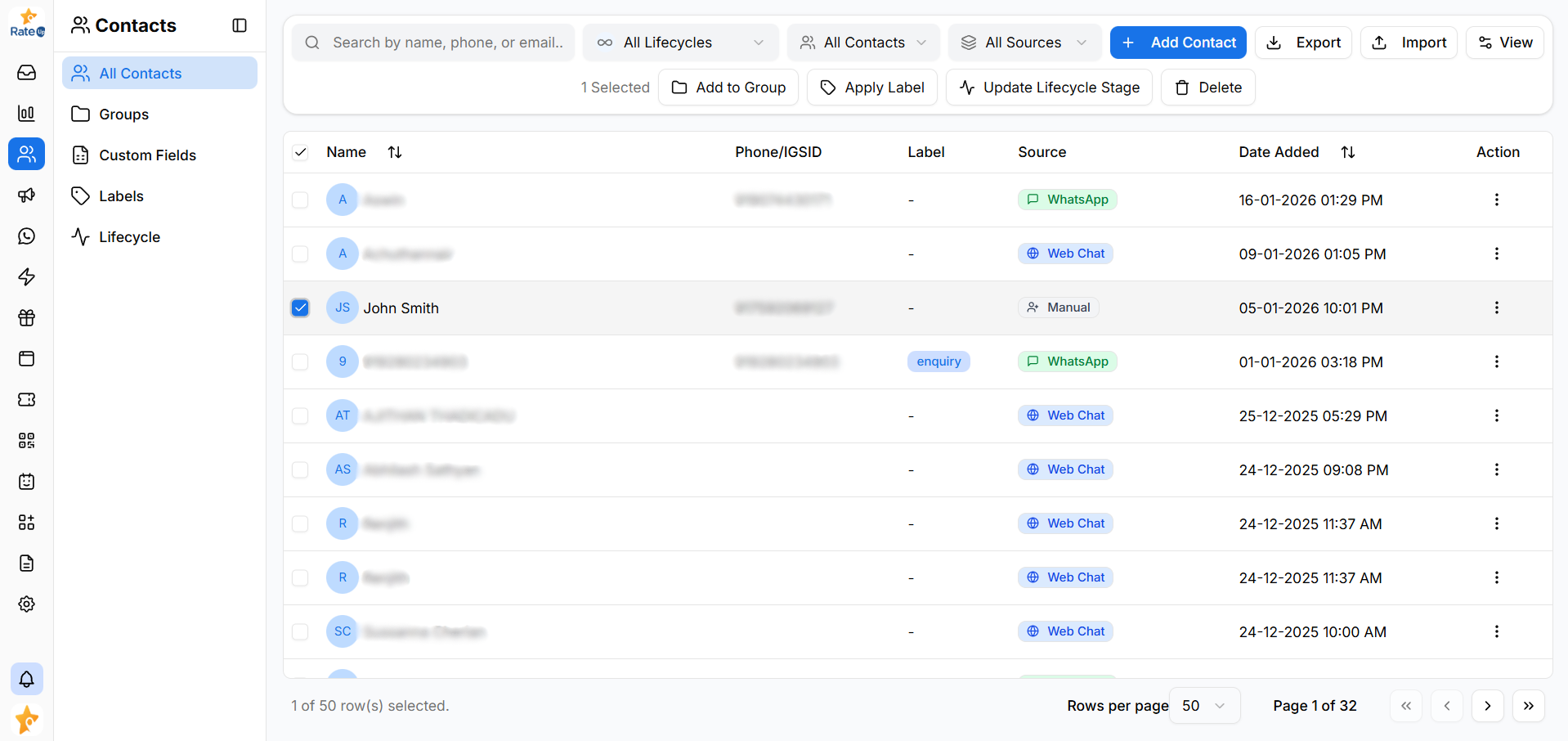Open the Analytics bar-chart panel
Image resolution: width=1568 pixels, height=741 pixels.
(26, 114)
